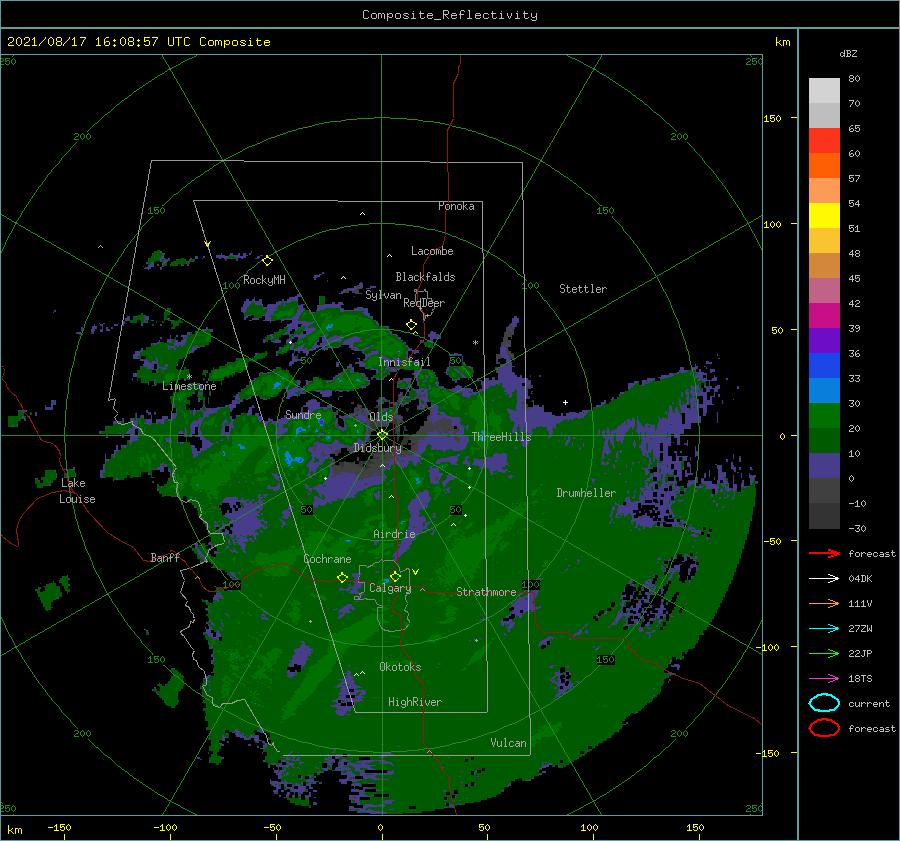Screen dimensions: 900x841
Task: Click the 18TS legend text
Action: pyautogui.click(x=860, y=679)
